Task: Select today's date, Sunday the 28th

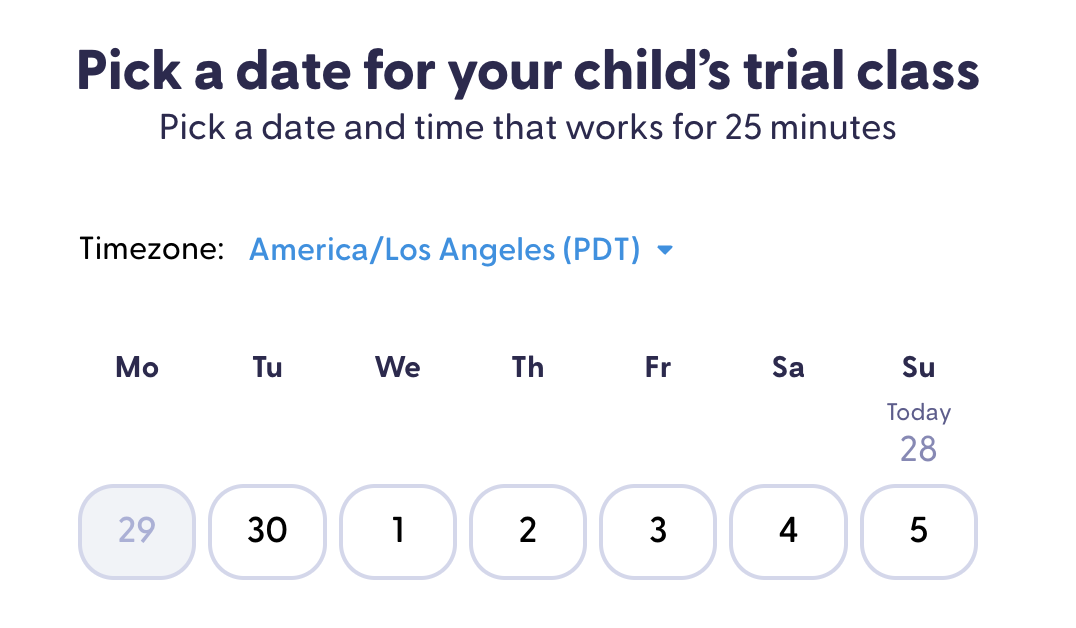Action: (x=918, y=449)
